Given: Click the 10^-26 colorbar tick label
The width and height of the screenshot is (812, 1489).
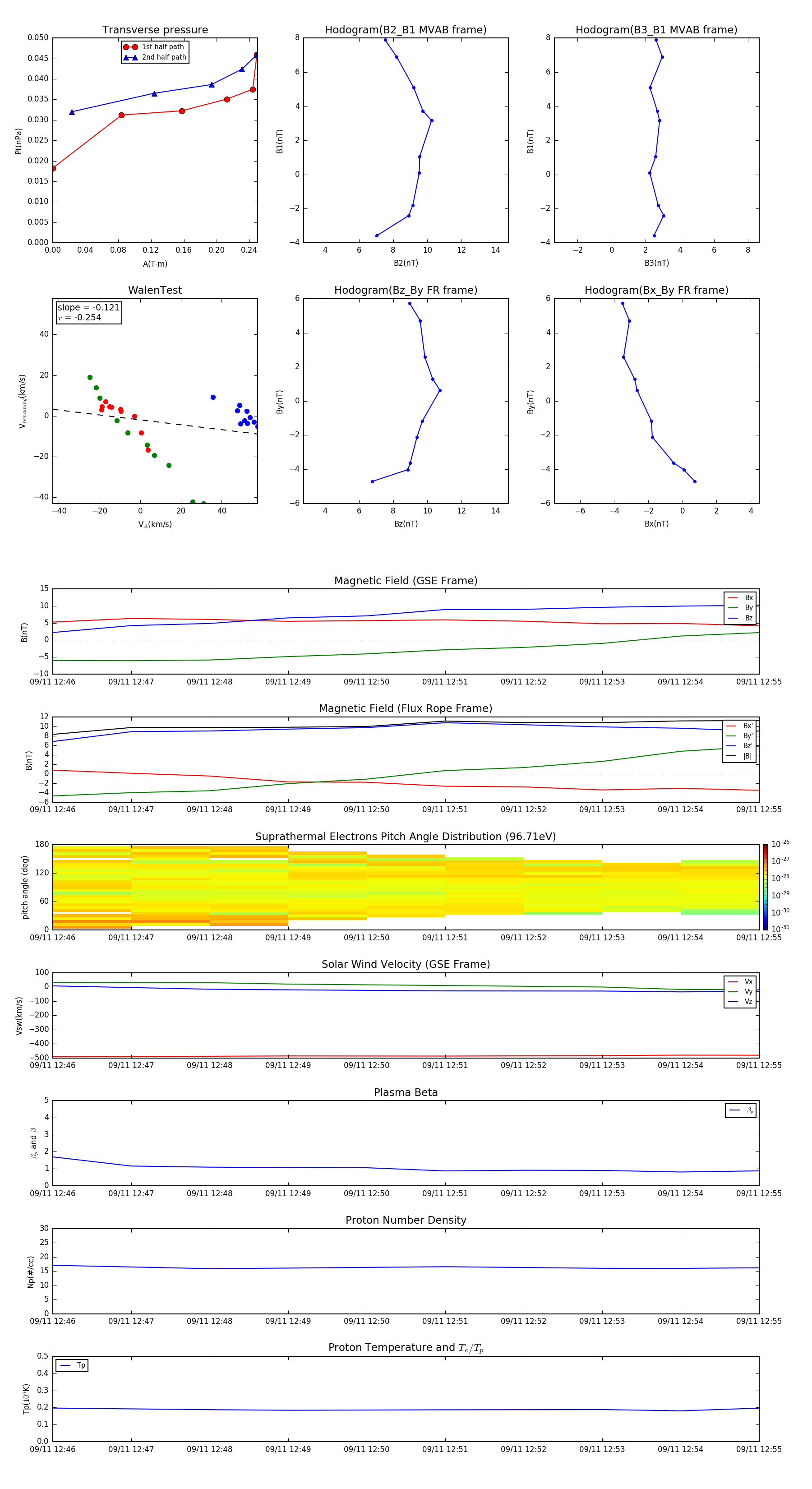Looking at the screenshot, I should point(780,844).
